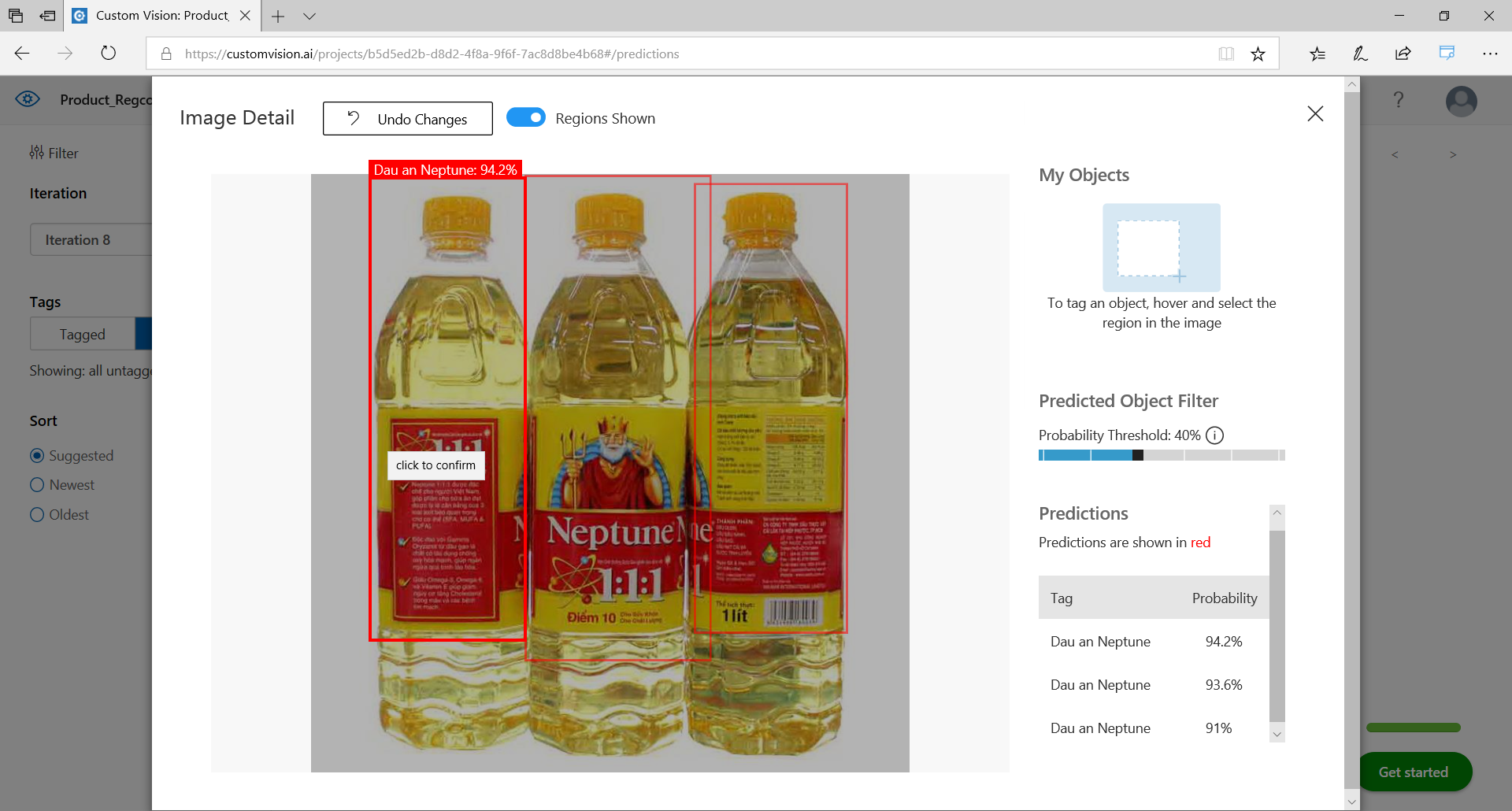Click the page scrollbar down arrow

tap(1352, 802)
